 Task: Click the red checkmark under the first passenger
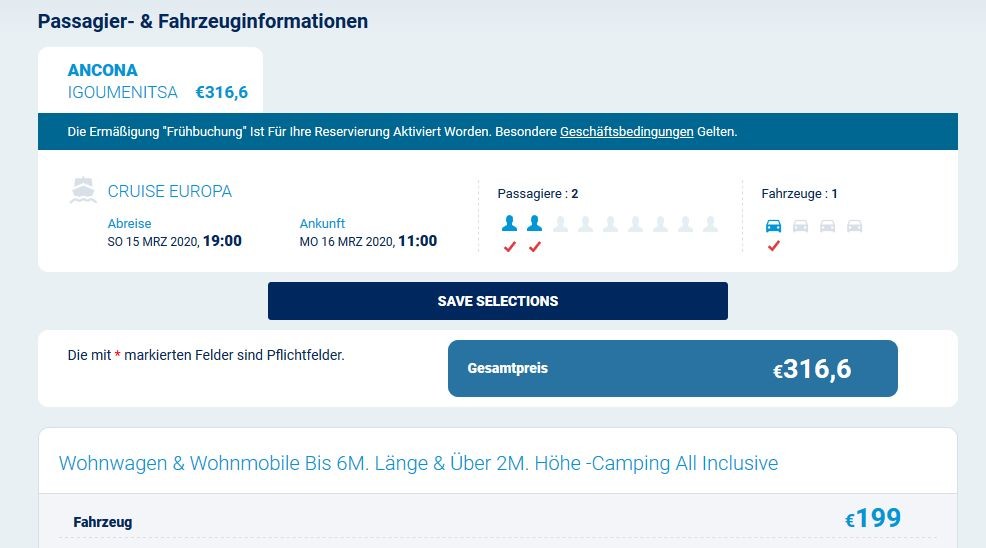(509, 247)
